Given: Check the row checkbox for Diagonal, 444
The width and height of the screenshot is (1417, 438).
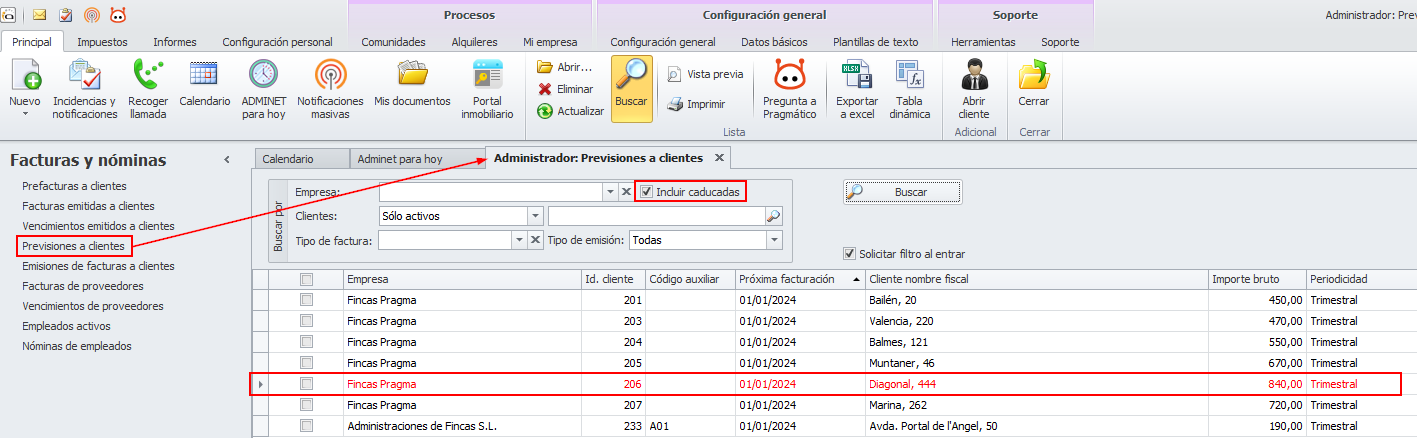Looking at the screenshot, I should tap(307, 384).
